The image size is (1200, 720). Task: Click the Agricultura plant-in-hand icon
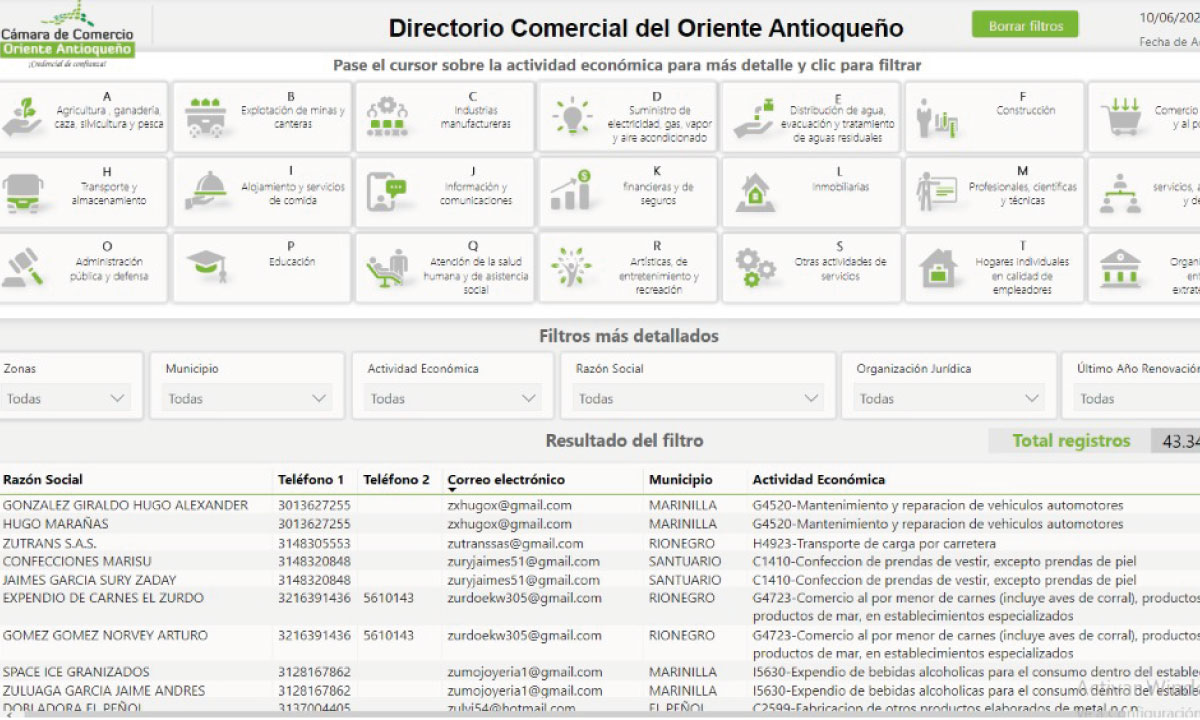(x=24, y=116)
